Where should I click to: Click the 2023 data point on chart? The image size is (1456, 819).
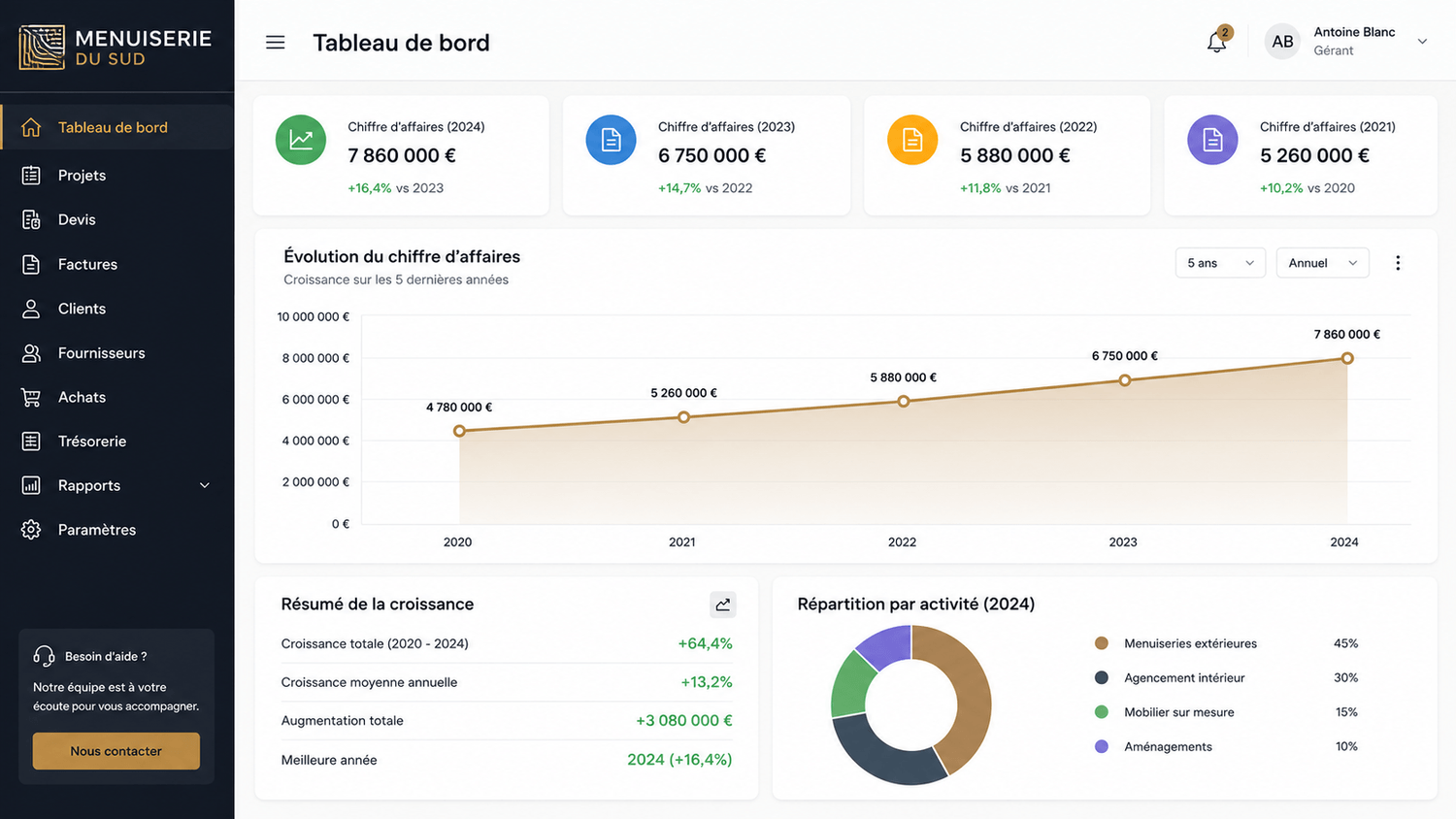[1124, 380]
